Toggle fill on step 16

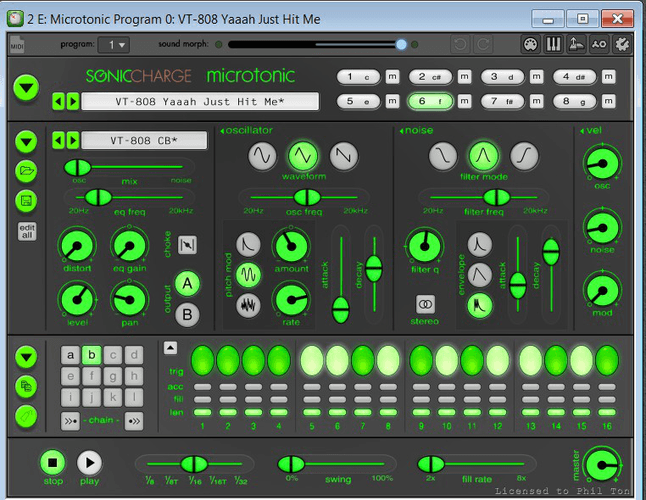607,399
